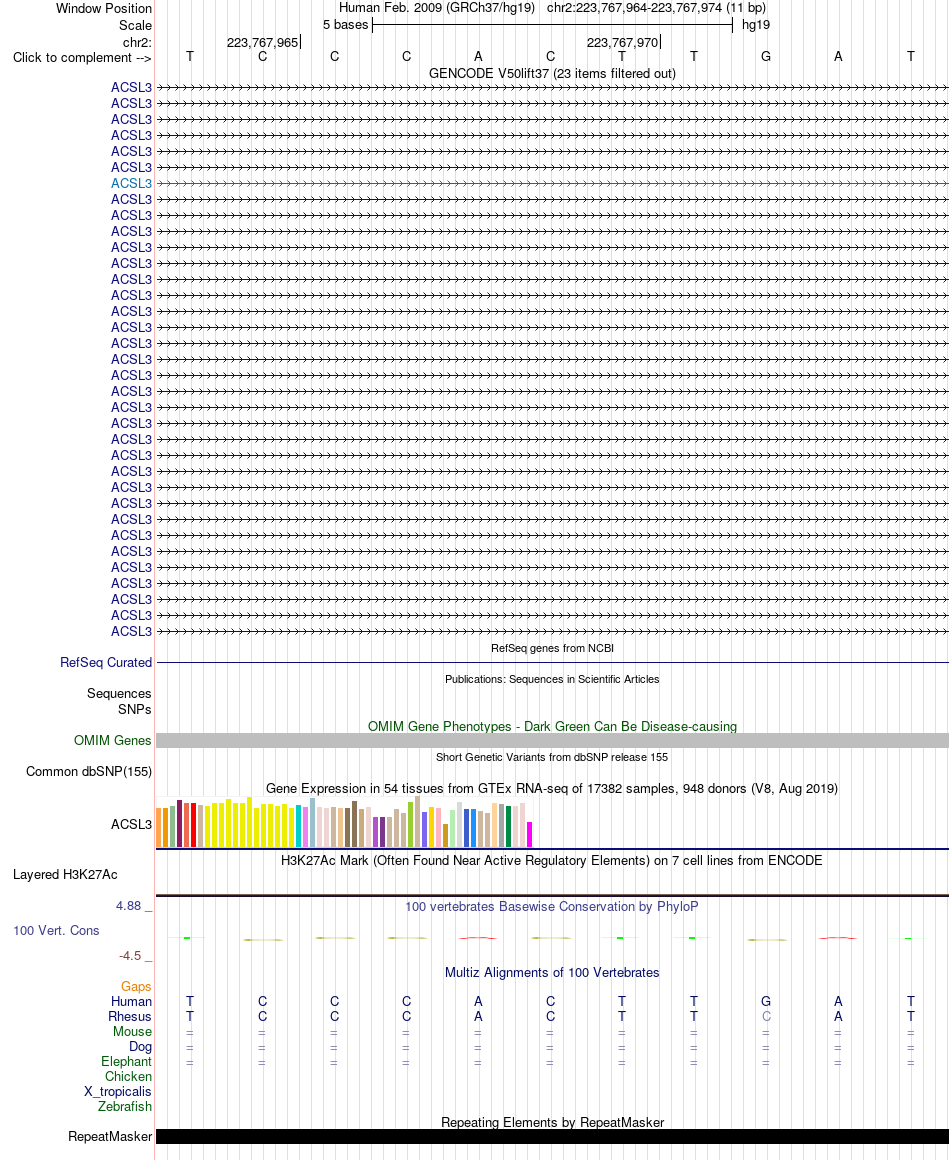
Task: Click the 223,767,965 position marker
Action: (x=262, y=43)
